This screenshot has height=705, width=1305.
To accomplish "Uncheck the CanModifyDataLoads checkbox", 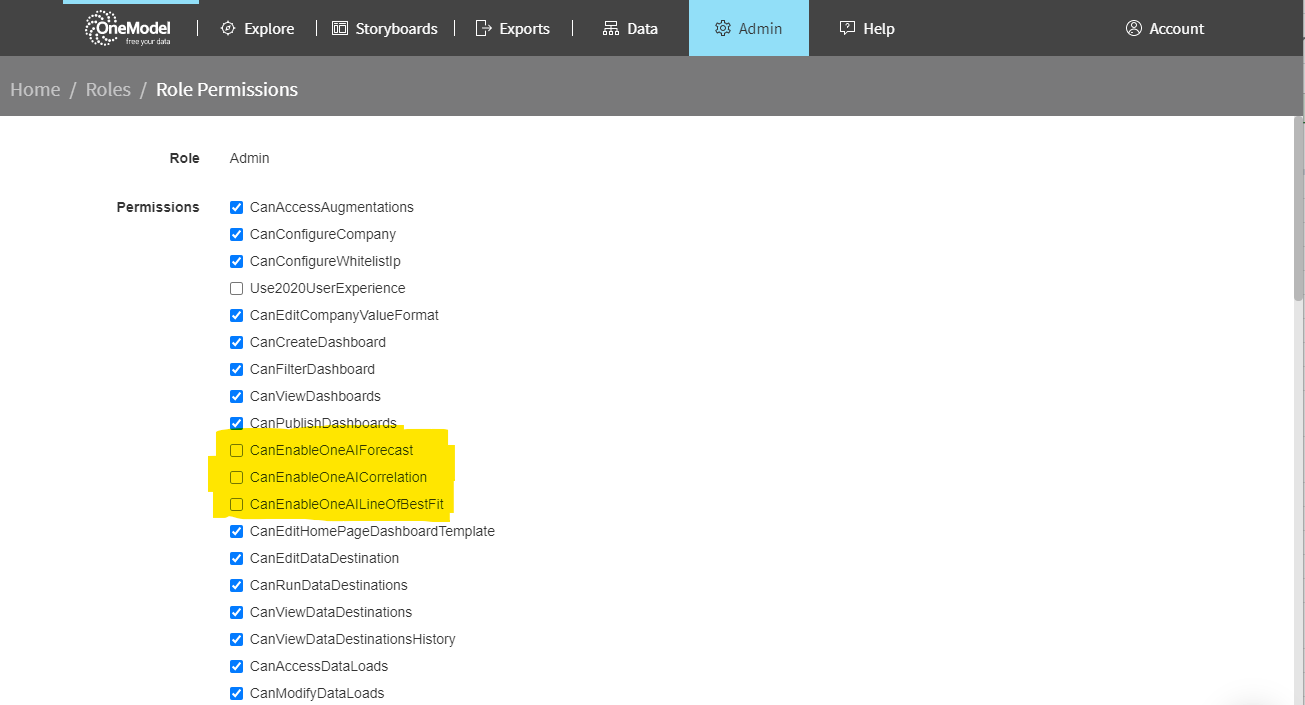I will point(237,693).
